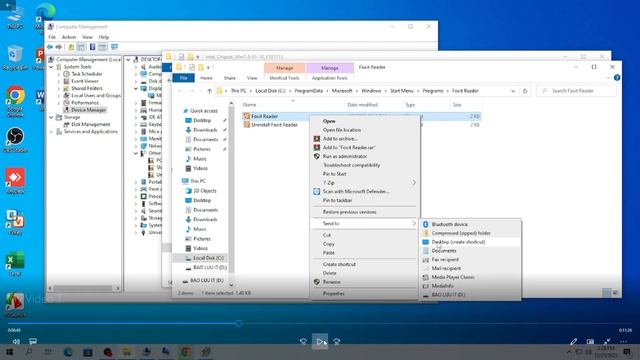Click the play button in video player

(320, 342)
